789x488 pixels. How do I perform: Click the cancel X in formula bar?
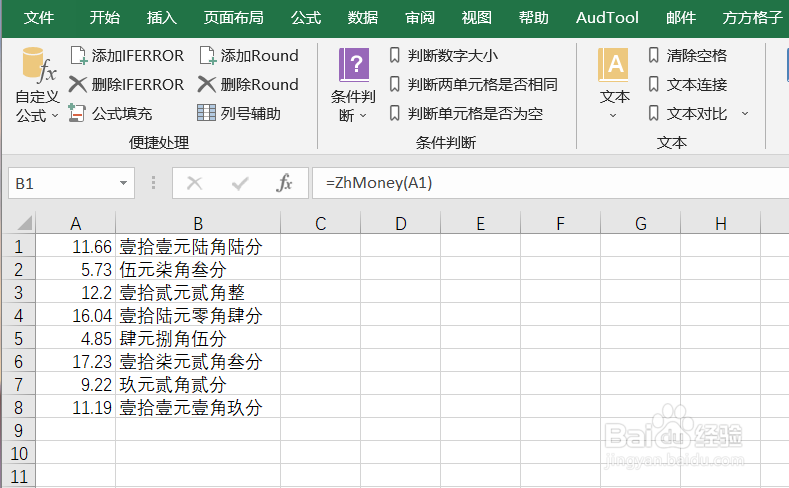[x=194, y=183]
